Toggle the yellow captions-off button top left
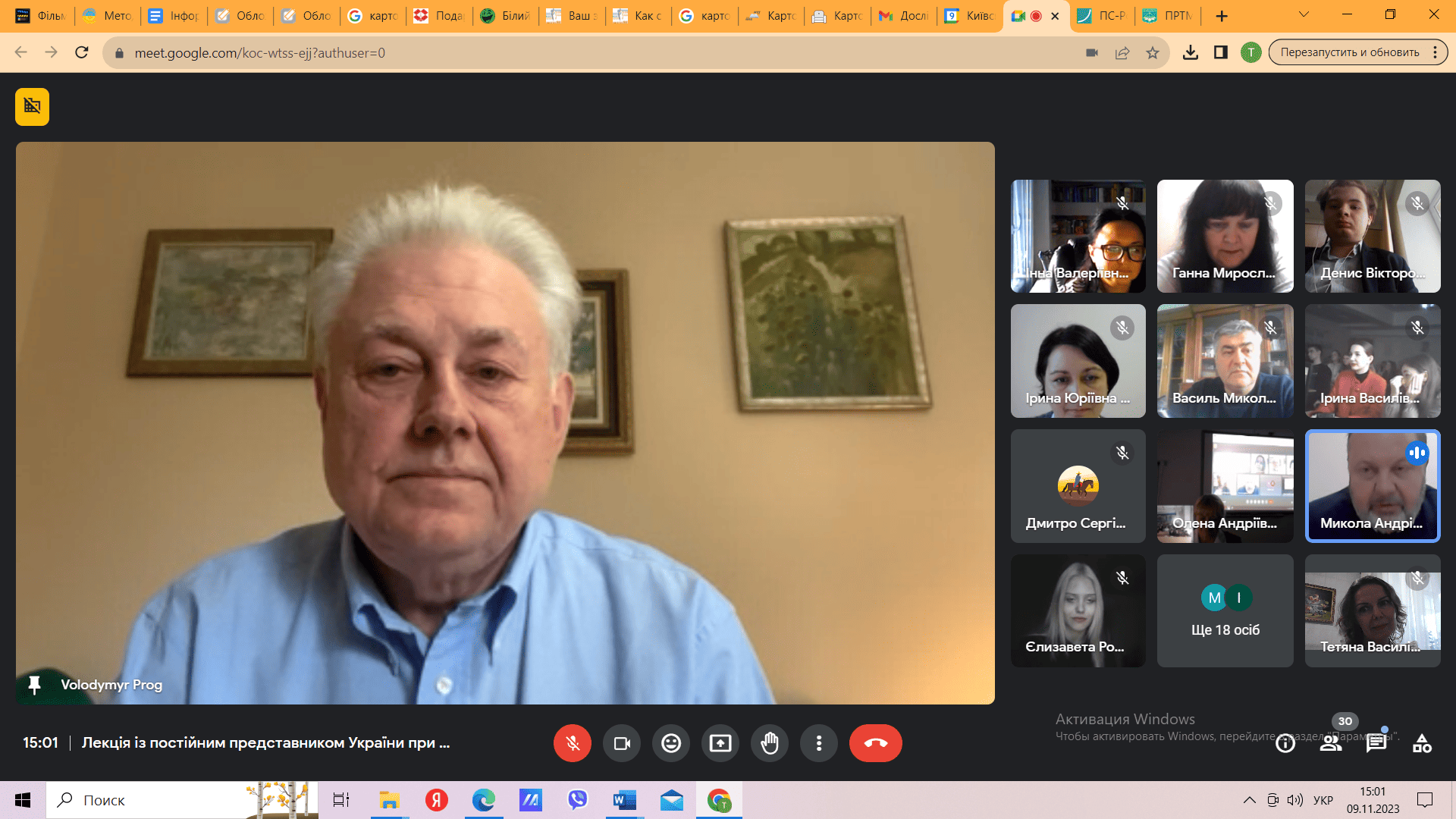Viewport: 1456px width, 819px height. click(x=32, y=106)
